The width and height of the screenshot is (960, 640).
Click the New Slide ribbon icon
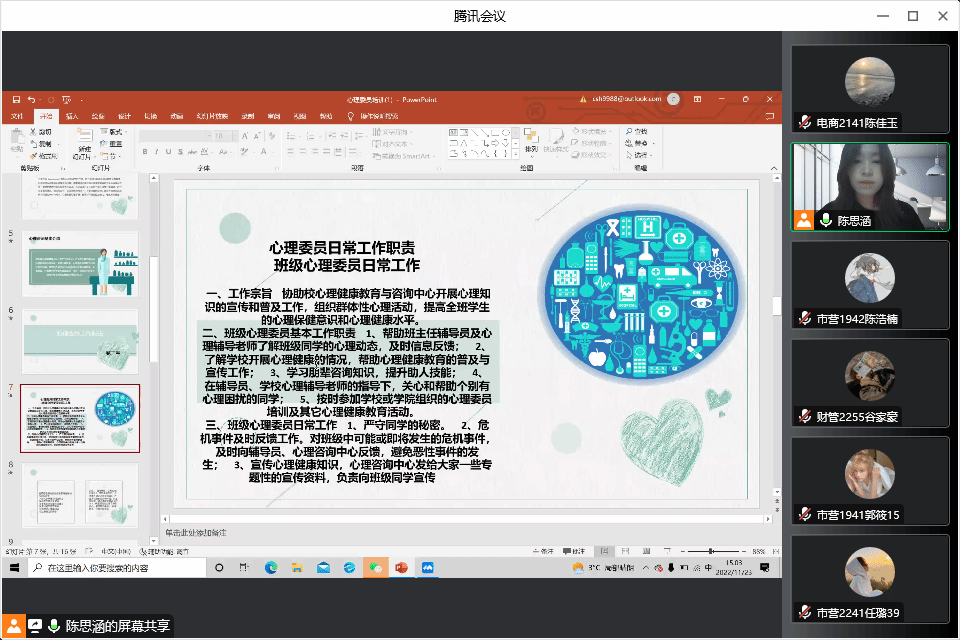click(x=84, y=138)
